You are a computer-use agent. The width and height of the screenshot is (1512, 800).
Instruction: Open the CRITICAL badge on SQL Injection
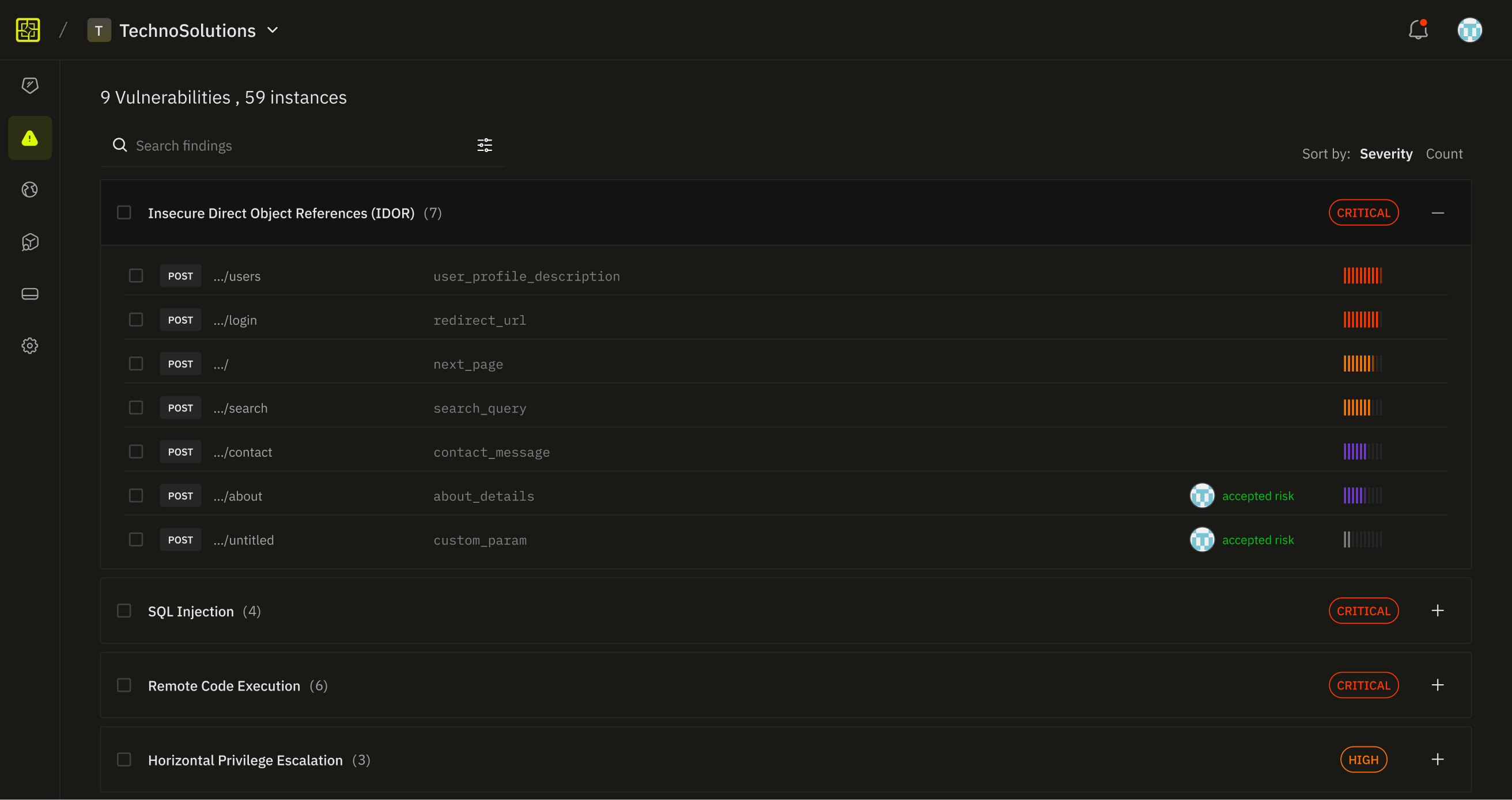[1363, 611]
